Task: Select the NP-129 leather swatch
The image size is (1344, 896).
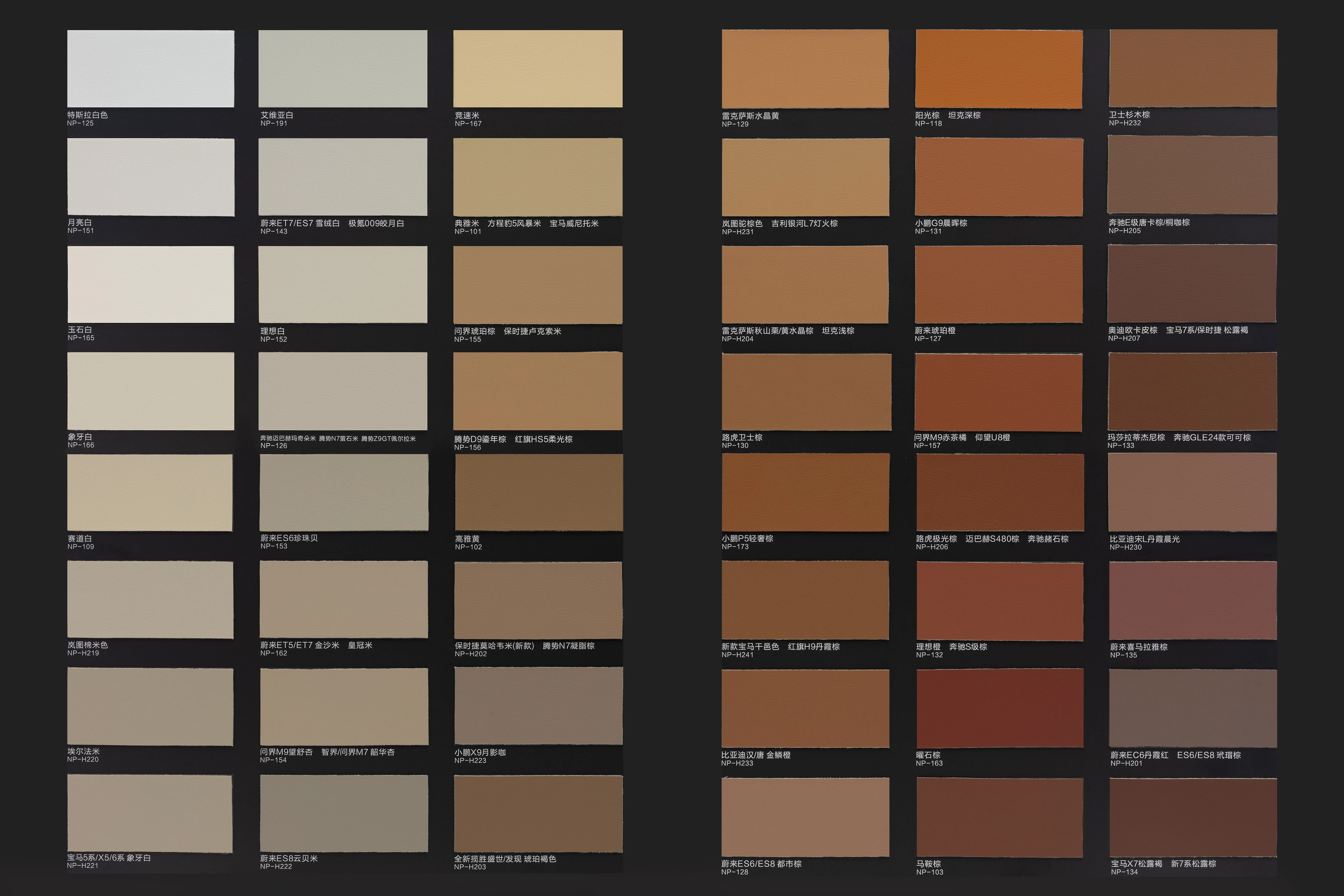Action: click(805, 69)
